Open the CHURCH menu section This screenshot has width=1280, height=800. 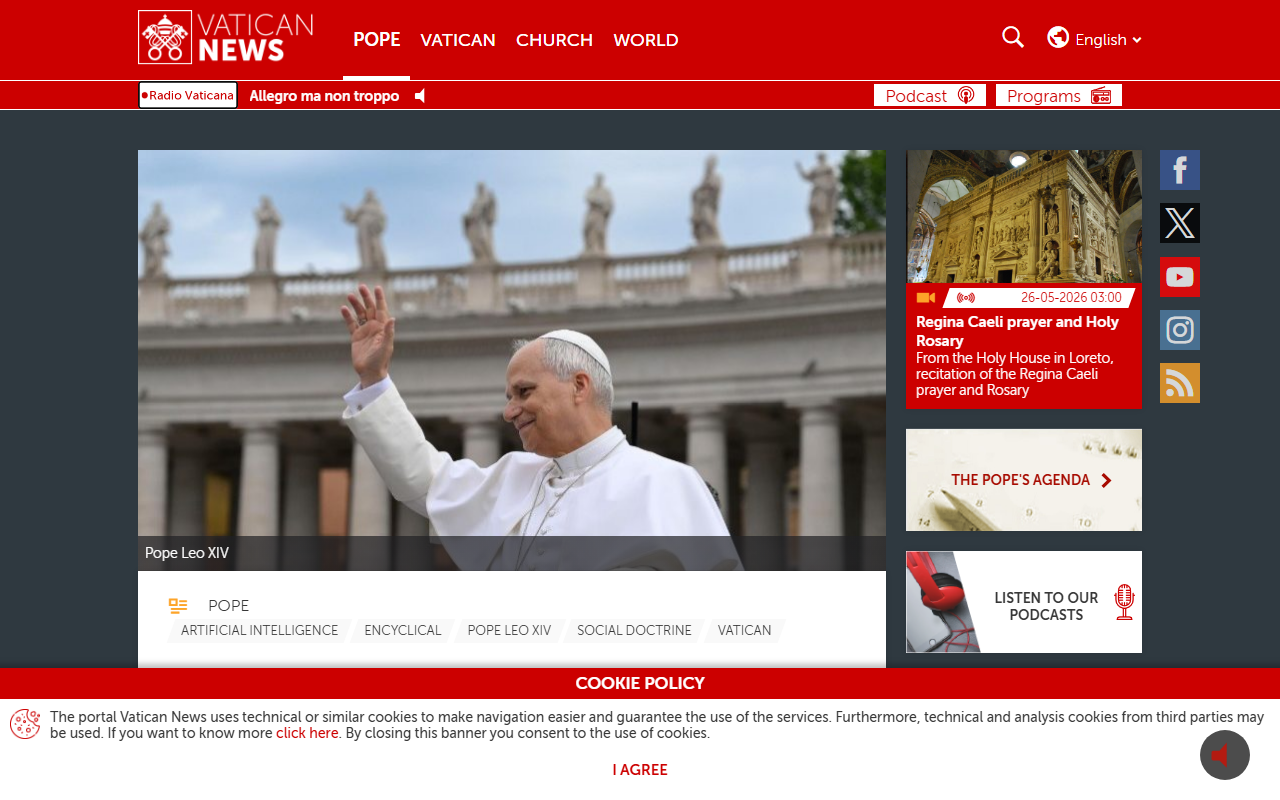pyautogui.click(x=554, y=40)
